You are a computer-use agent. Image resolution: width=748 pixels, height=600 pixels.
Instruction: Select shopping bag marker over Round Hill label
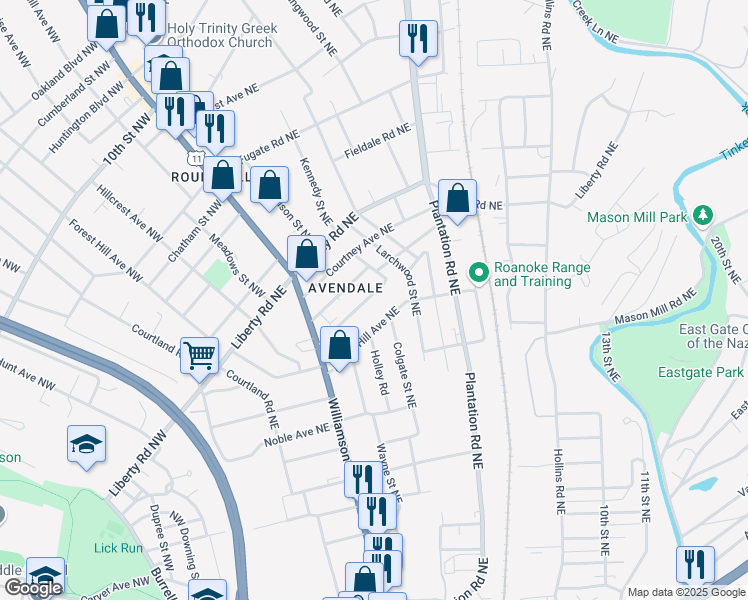pyautogui.click(x=222, y=175)
